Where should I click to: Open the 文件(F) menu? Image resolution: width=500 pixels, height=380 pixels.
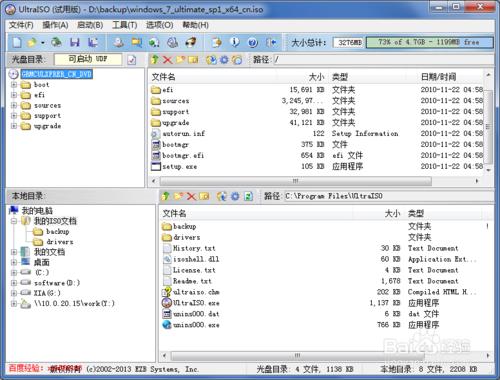coord(21,25)
